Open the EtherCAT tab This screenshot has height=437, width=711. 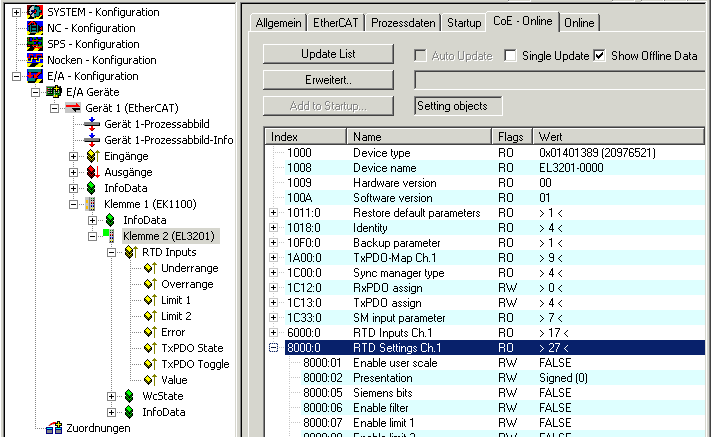coord(336,23)
